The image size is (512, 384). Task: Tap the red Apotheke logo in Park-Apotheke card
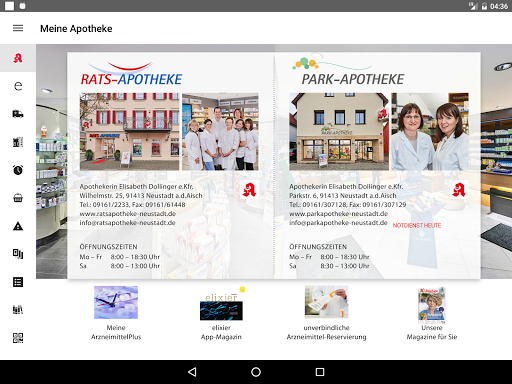459,190
